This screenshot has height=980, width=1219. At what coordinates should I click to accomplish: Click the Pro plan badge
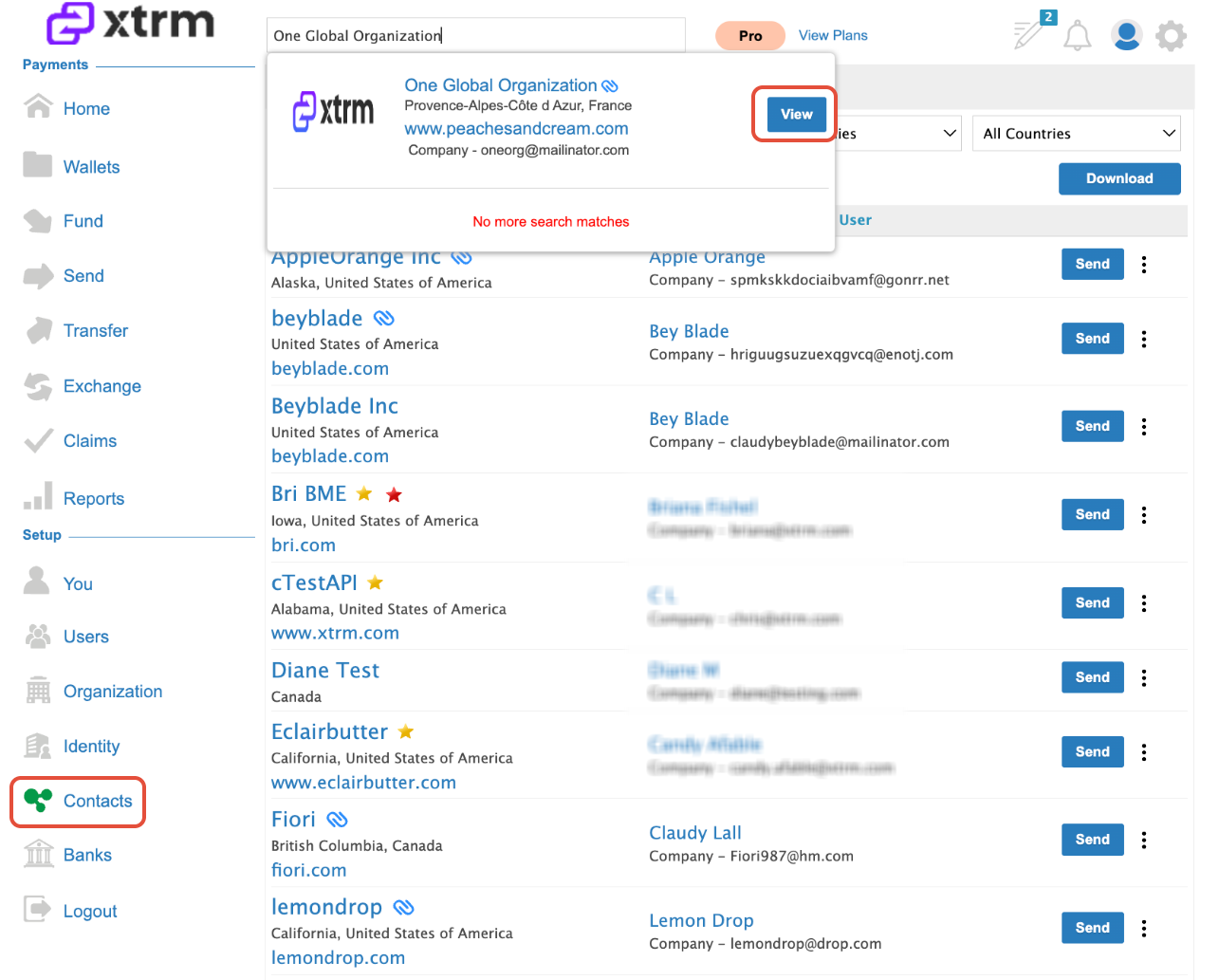750,36
